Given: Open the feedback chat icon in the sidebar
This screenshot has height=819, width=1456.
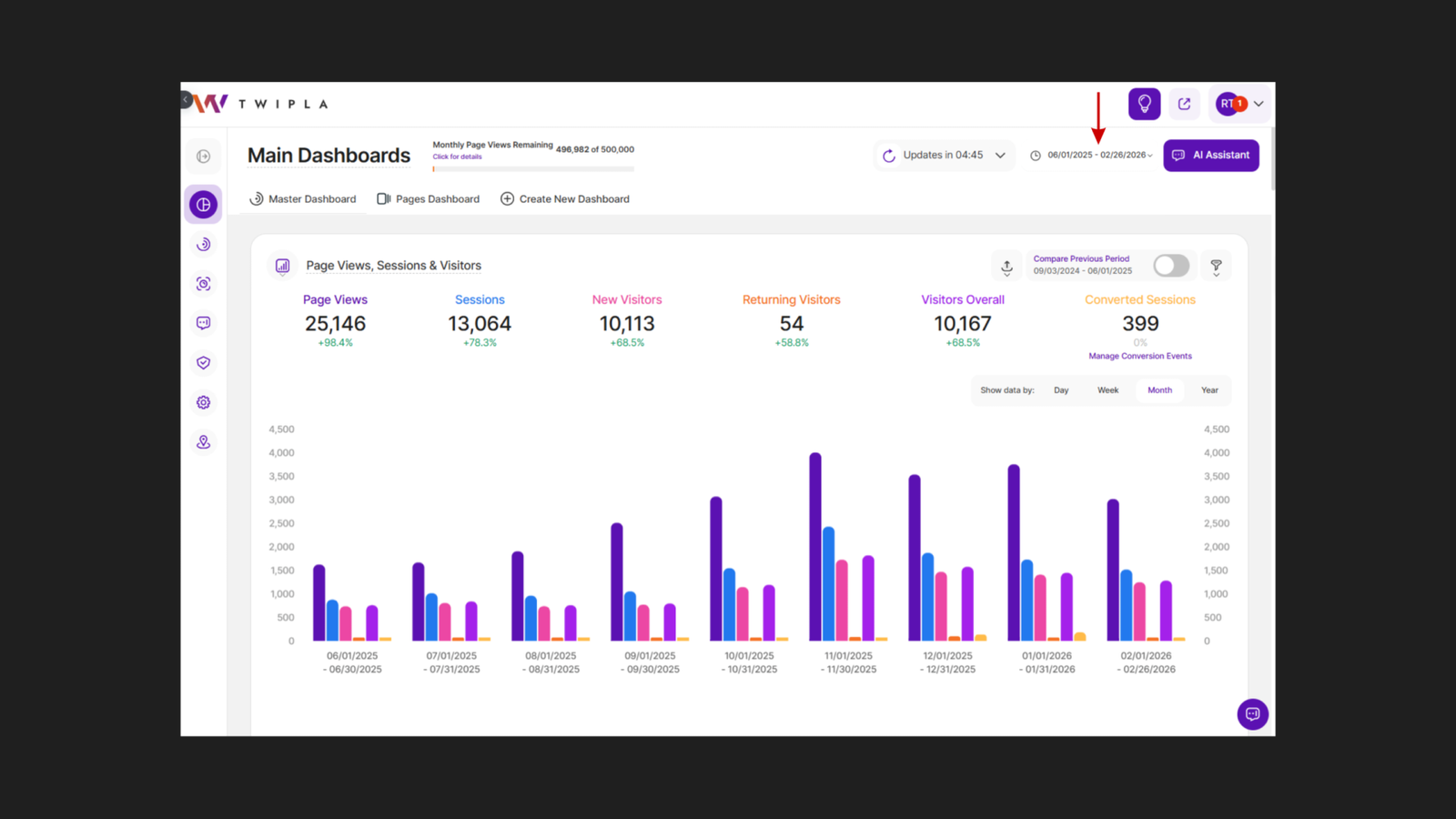Looking at the screenshot, I should (203, 323).
